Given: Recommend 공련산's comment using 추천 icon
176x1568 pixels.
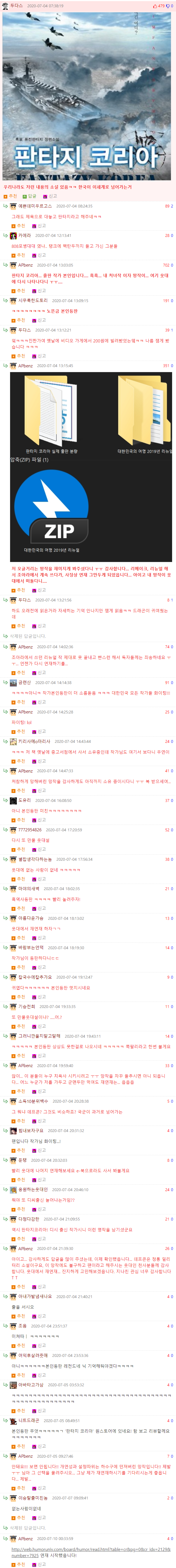Looking at the screenshot, I should click(x=18, y=702).
